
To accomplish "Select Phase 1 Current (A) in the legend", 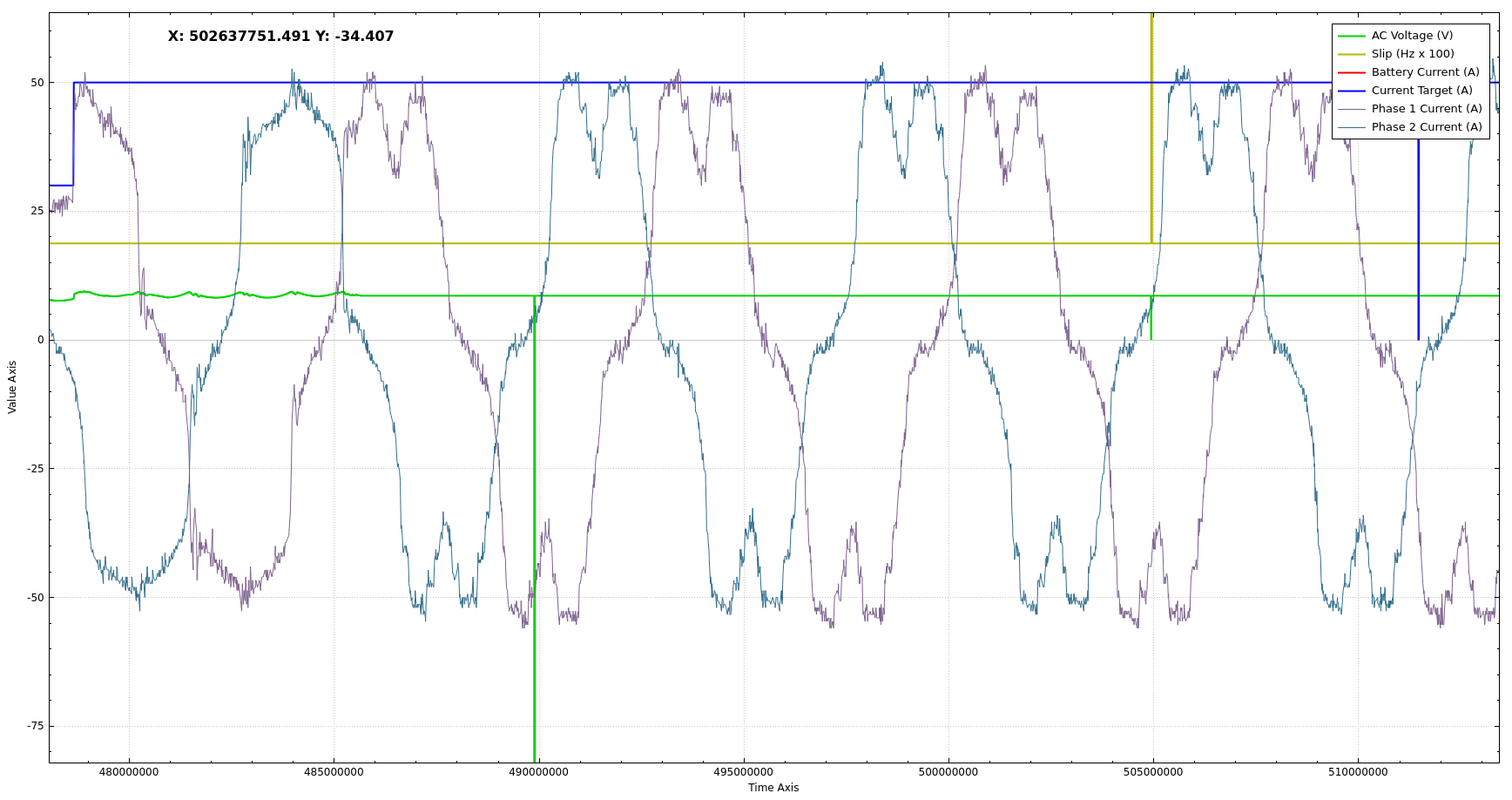I will (1426, 109).
